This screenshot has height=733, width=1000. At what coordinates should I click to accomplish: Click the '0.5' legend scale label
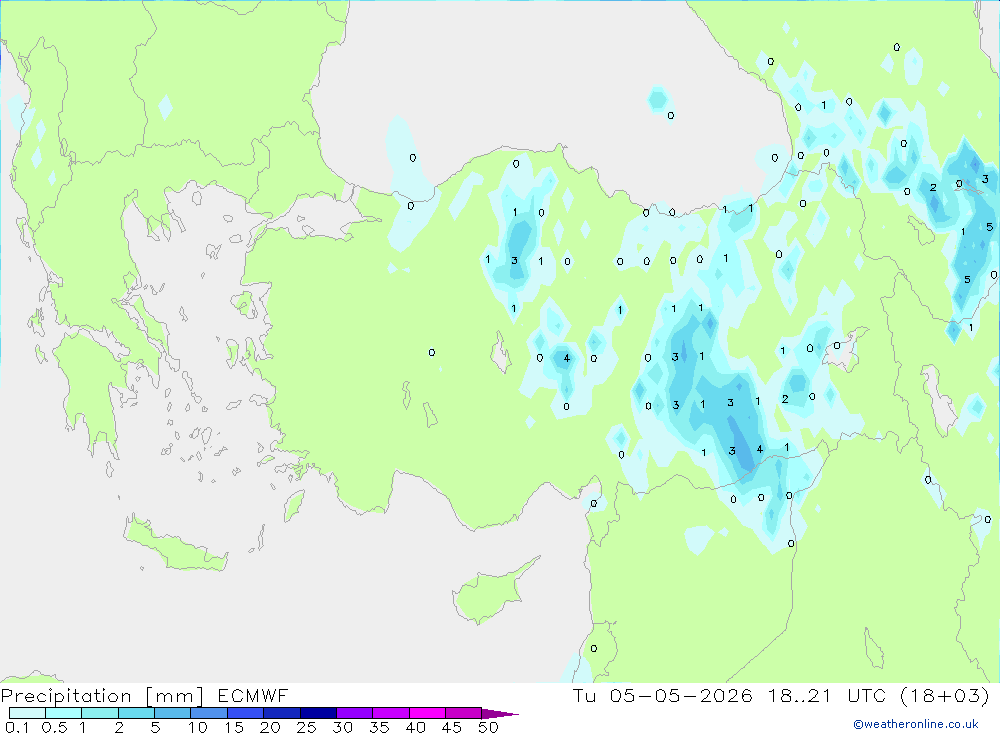point(54,727)
